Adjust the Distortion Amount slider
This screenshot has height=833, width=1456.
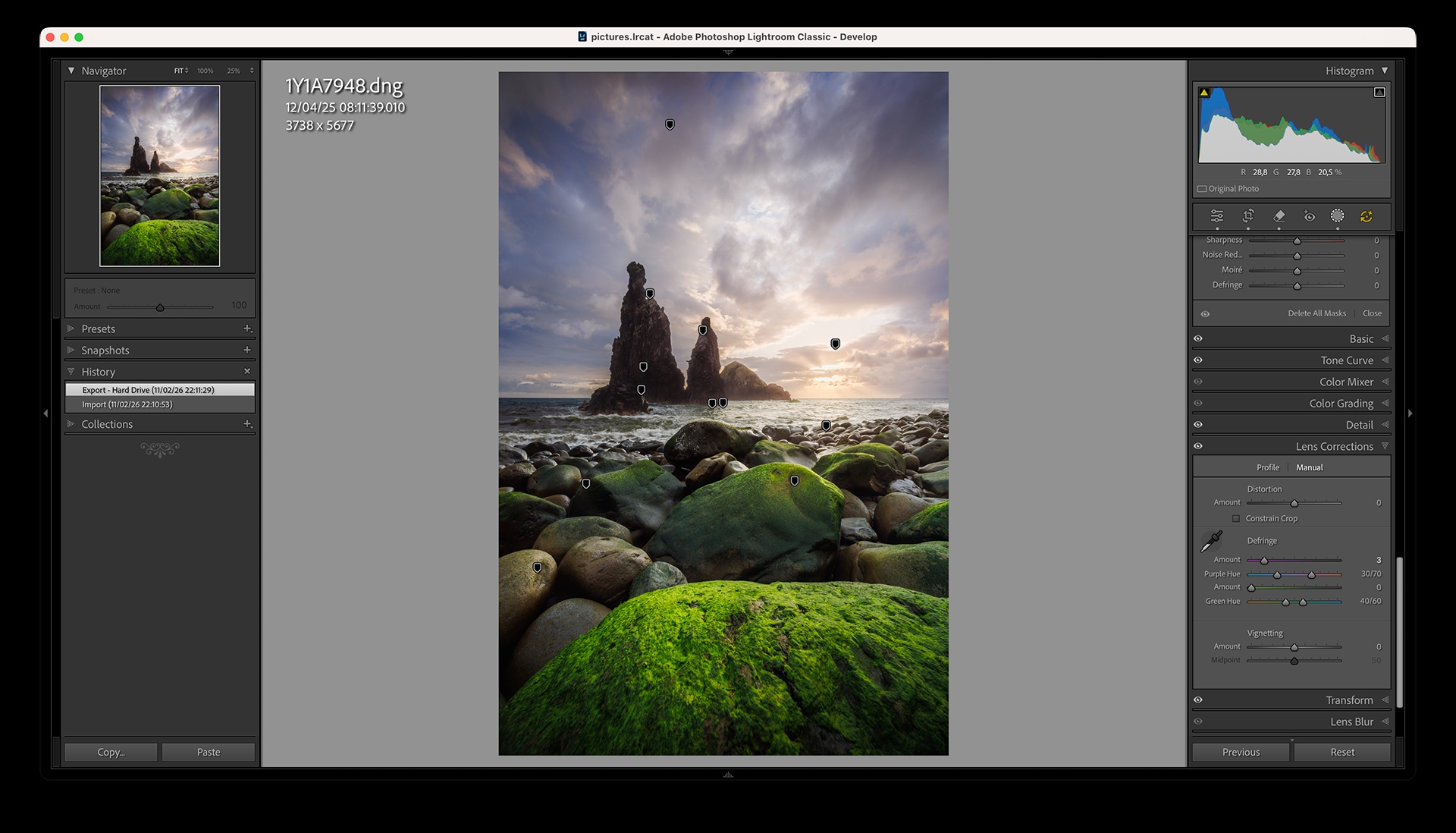coord(1294,503)
